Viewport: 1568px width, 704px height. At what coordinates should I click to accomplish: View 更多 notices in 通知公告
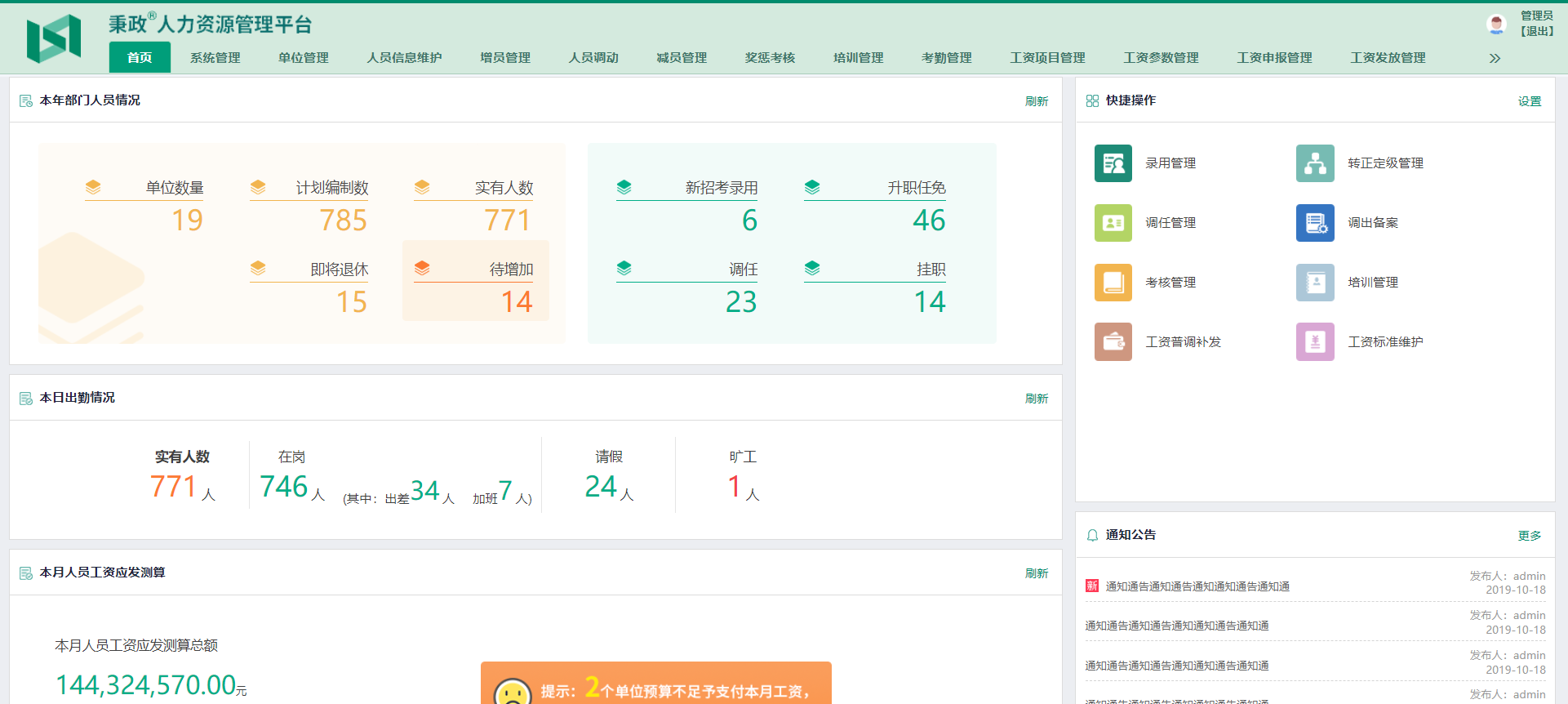point(1529,536)
